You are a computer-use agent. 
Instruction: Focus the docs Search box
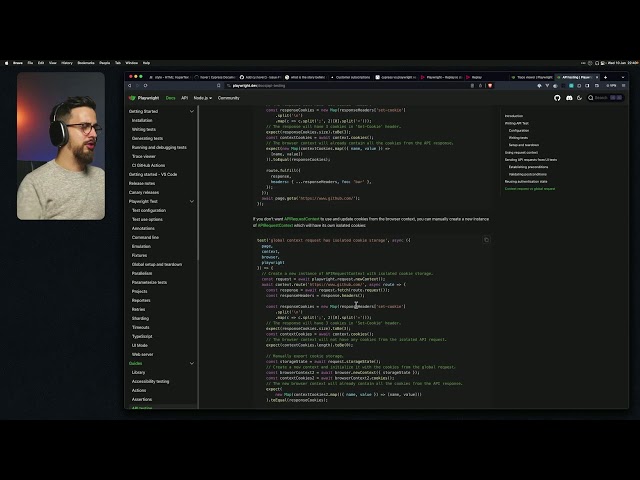pos(605,98)
